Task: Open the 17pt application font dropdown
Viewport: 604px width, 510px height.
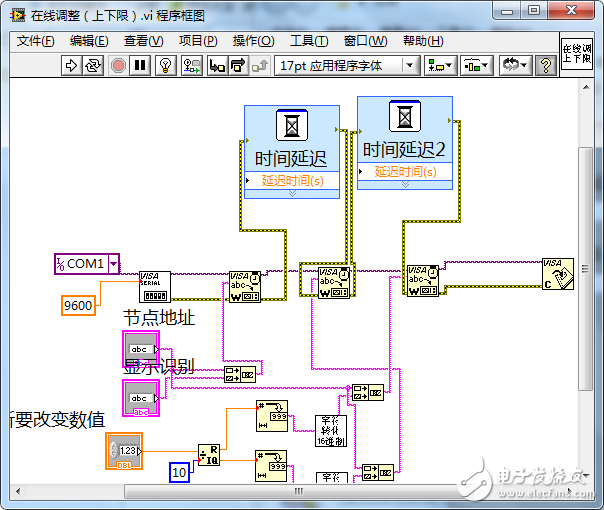Action: 347,65
